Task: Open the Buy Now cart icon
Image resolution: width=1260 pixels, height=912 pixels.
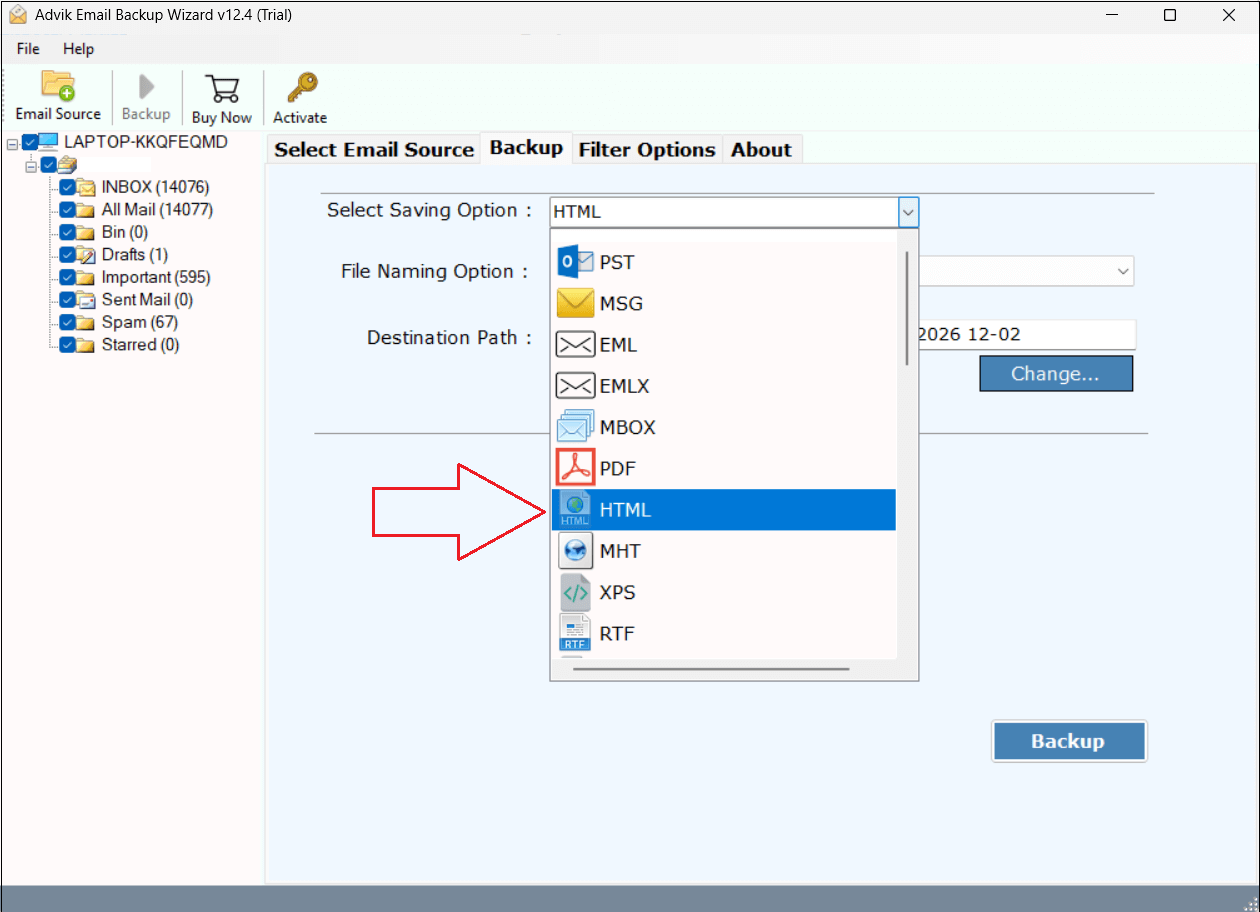Action: point(221,88)
